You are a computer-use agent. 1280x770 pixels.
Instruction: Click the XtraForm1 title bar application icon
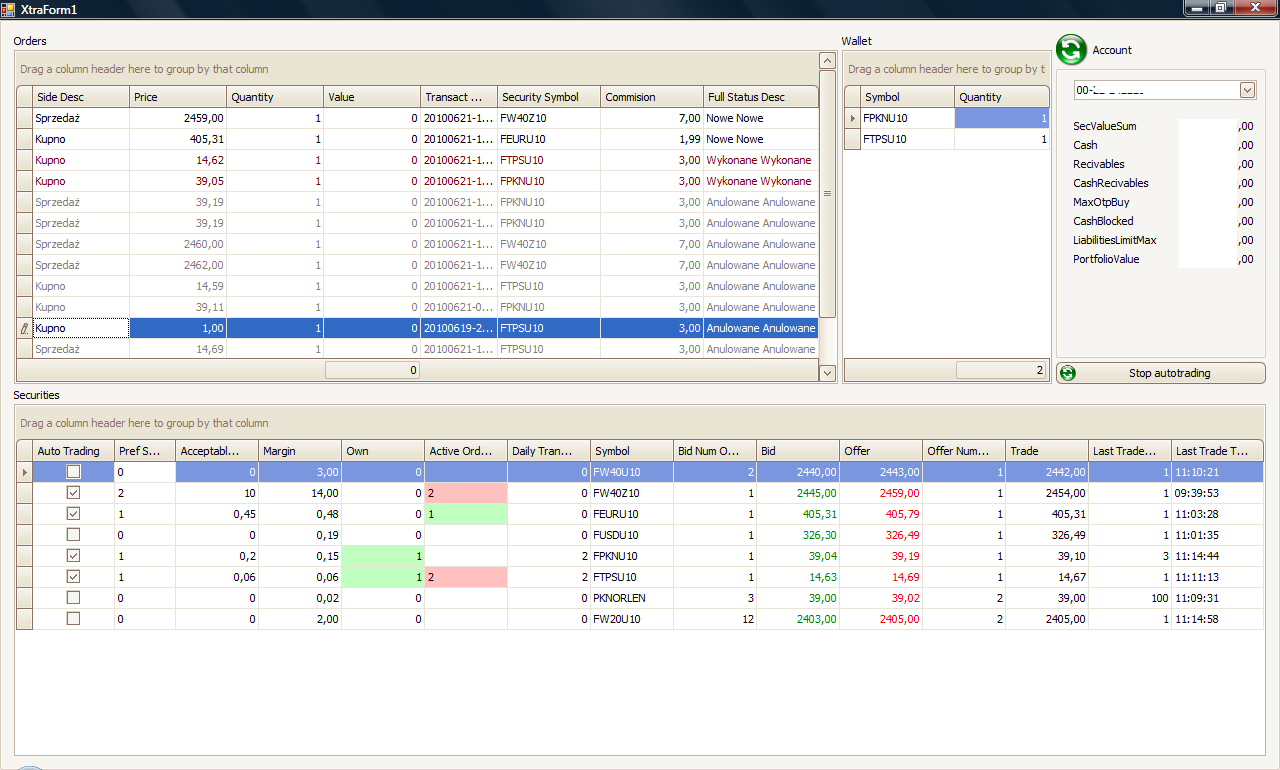[9, 9]
